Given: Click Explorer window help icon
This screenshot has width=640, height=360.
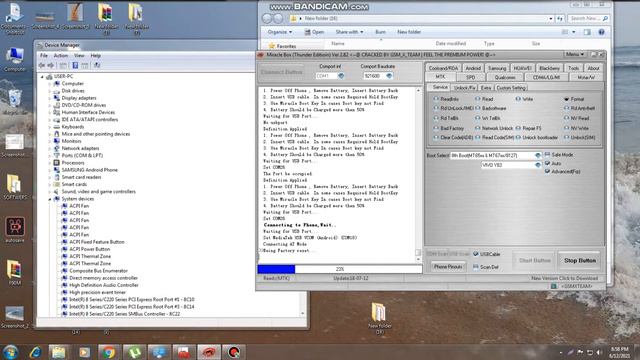Looking at the screenshot, I should (601, 32).
